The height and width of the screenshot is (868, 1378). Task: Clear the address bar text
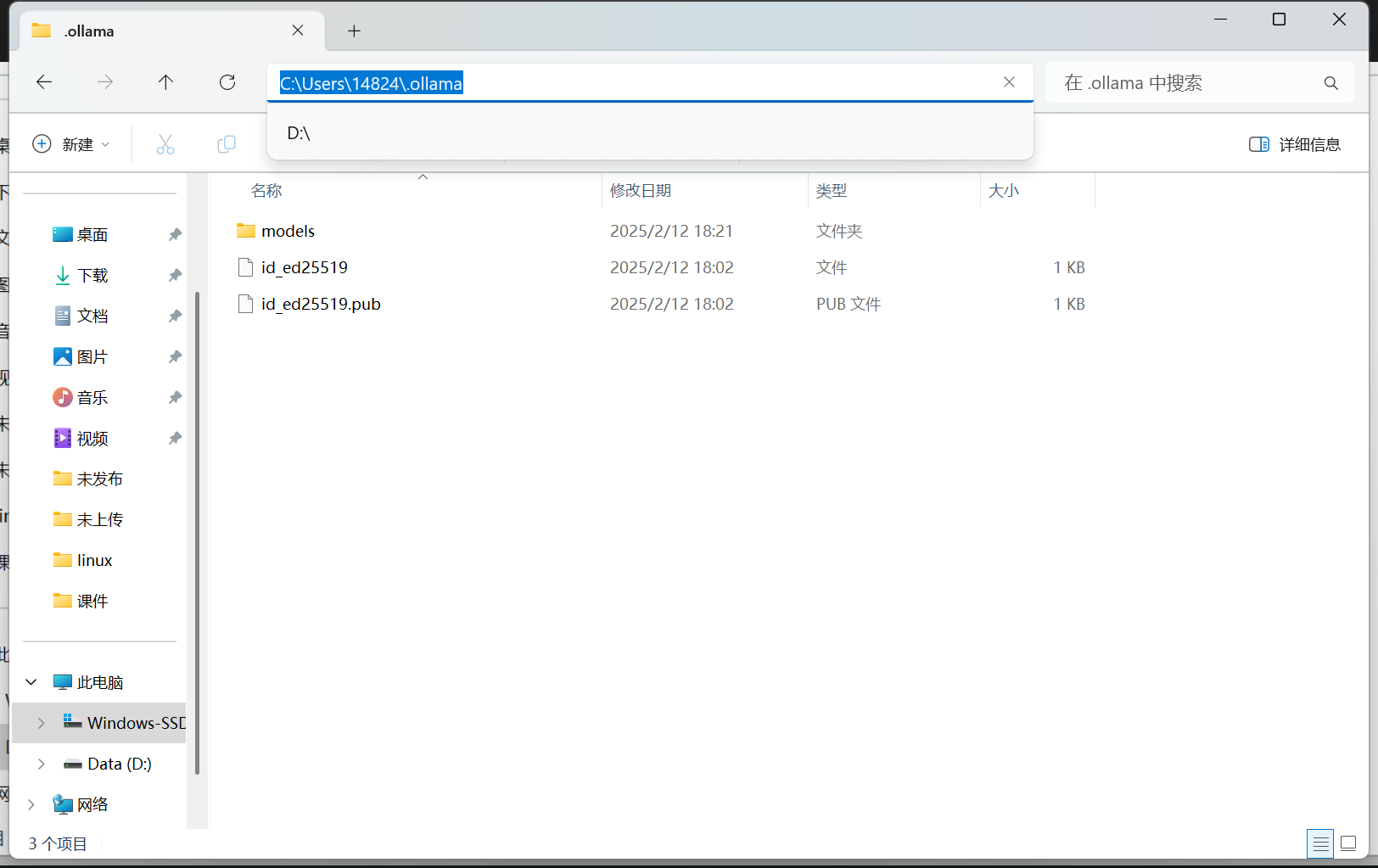[x=1009, y=82]
